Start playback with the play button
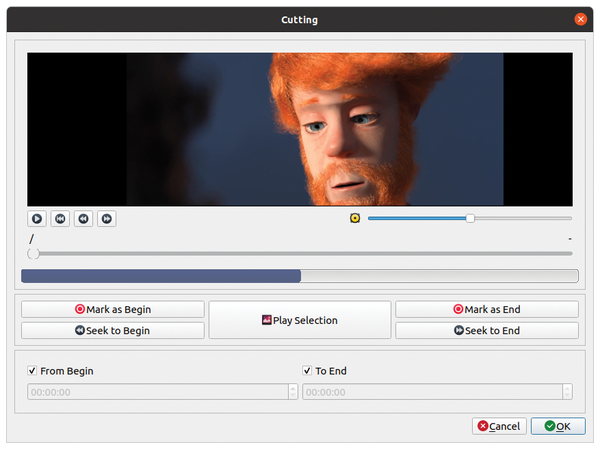 click(x=37, y=219)
